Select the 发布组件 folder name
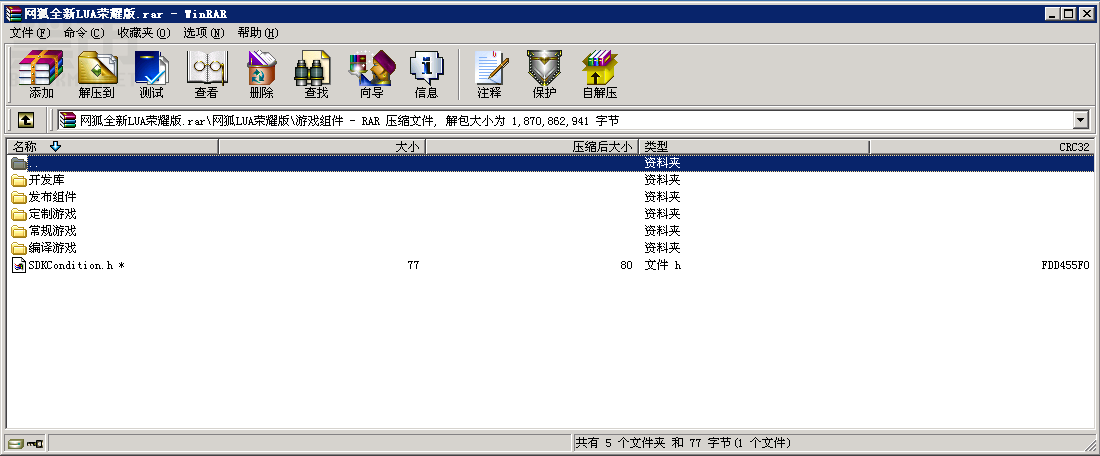 53,197
